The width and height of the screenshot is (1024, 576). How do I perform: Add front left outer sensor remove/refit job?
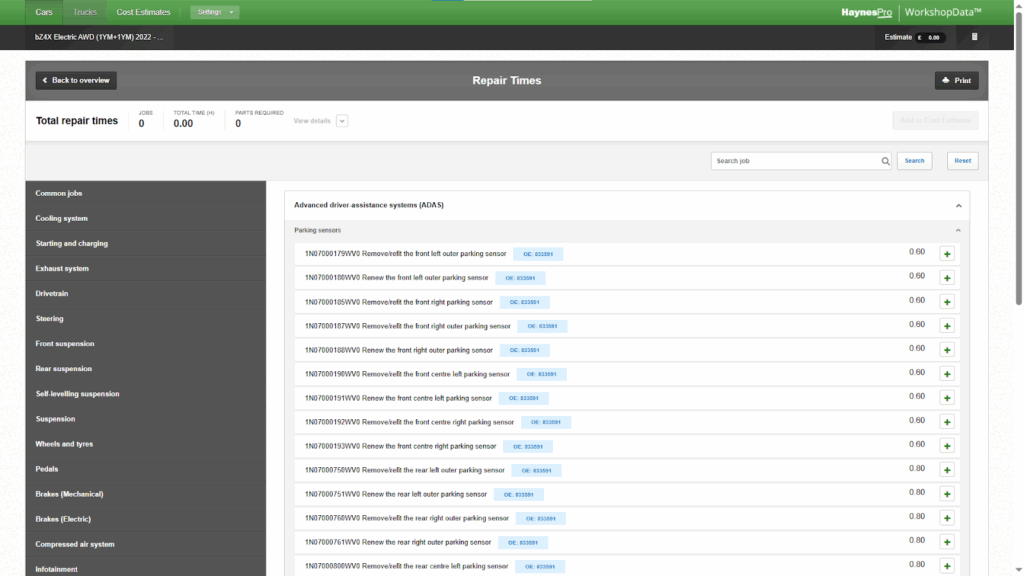[x=947, y=254]
